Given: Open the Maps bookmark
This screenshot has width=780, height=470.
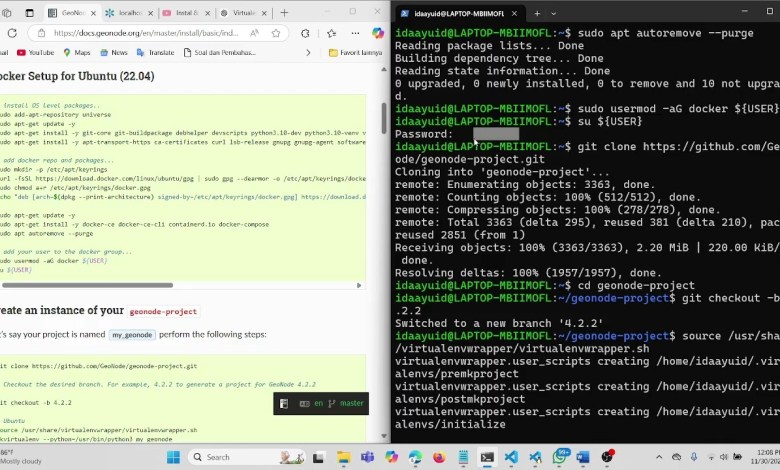Looking at the screenshot, I should point(77,52).
